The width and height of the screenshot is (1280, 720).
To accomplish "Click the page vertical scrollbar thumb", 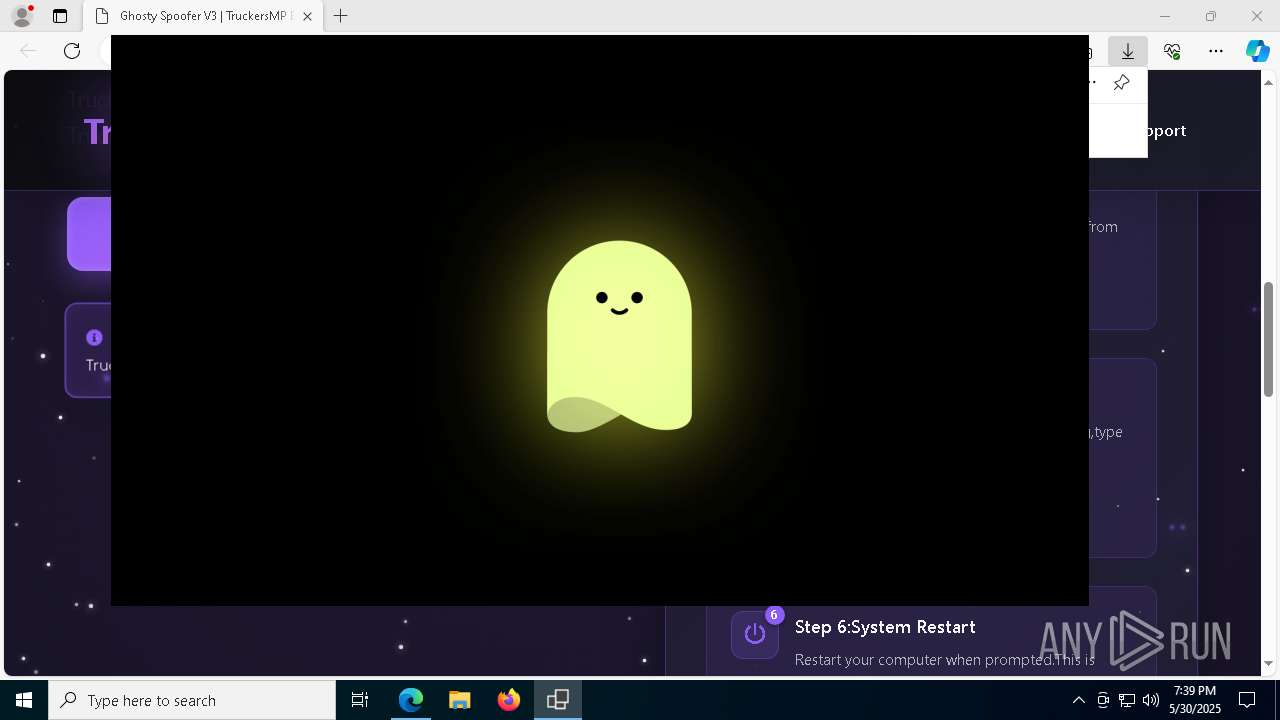I will 1268,340.
